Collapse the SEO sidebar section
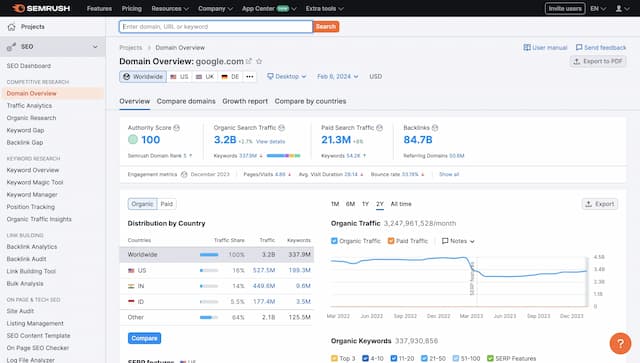This screenshot has height=363, width=640. [x=95, y=47]
